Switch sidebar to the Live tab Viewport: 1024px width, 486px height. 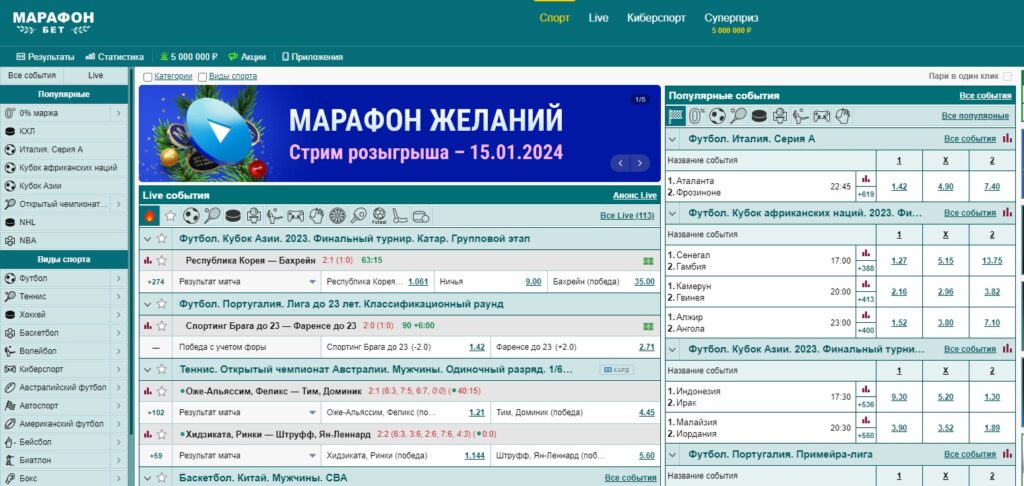95,76
